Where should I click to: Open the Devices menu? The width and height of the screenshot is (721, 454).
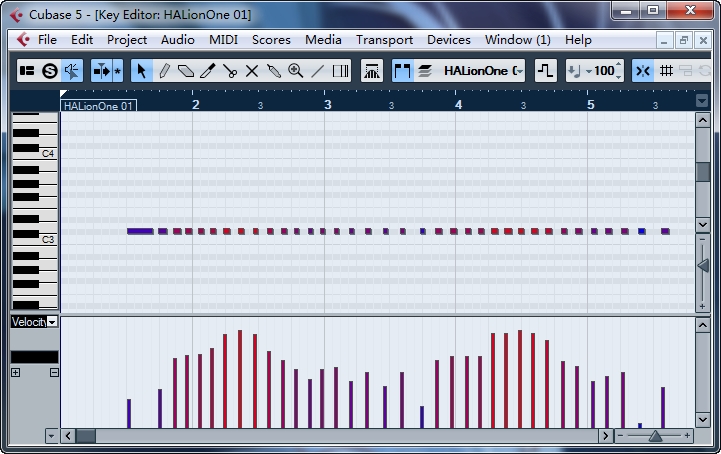coord(449,40)
